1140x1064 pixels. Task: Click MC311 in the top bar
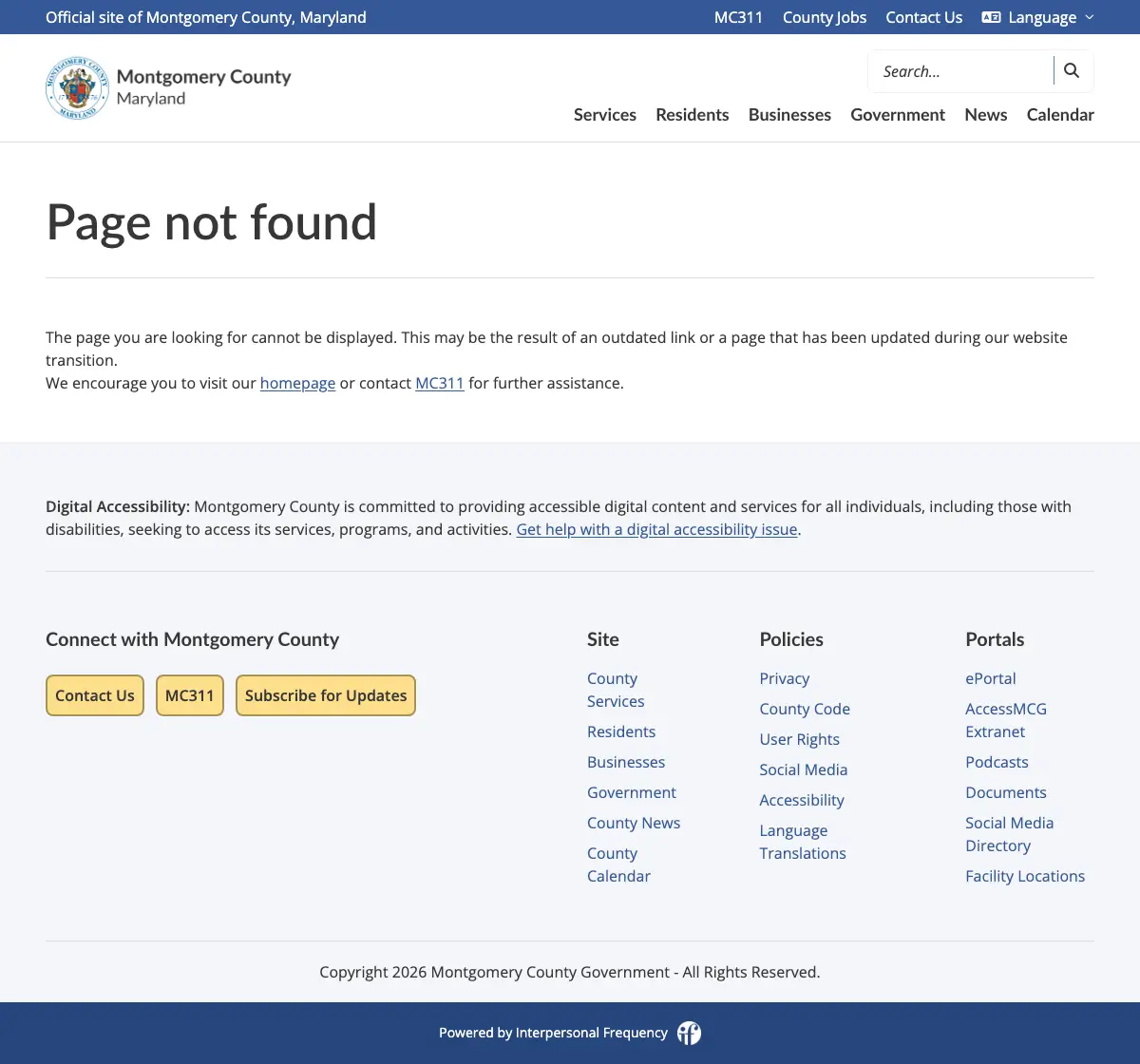click(738, 17)
